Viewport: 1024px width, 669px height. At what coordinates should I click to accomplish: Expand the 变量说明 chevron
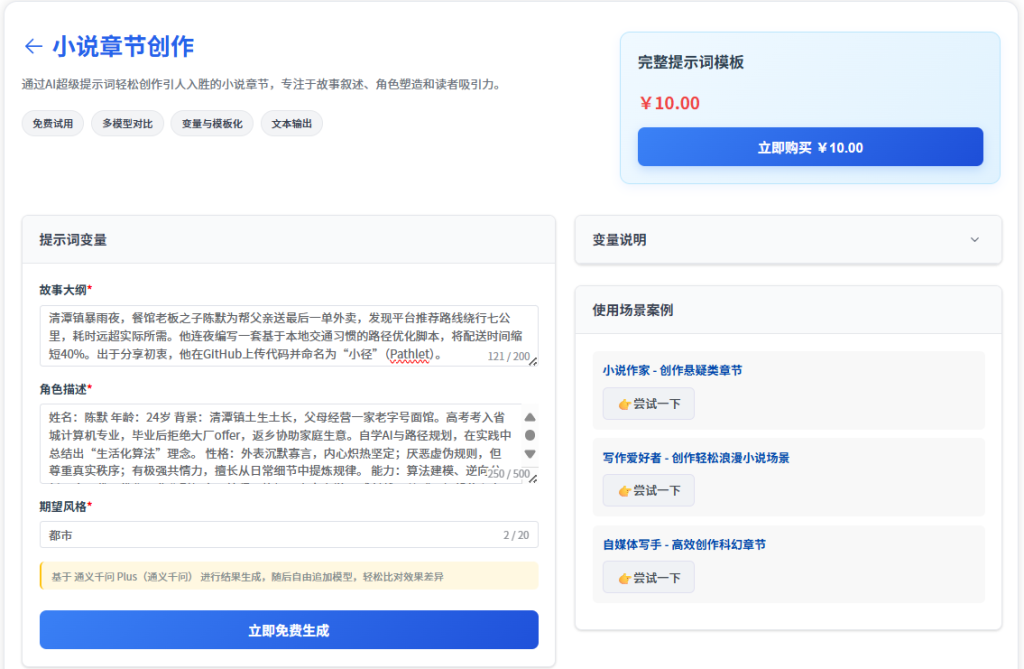[975, 240]
